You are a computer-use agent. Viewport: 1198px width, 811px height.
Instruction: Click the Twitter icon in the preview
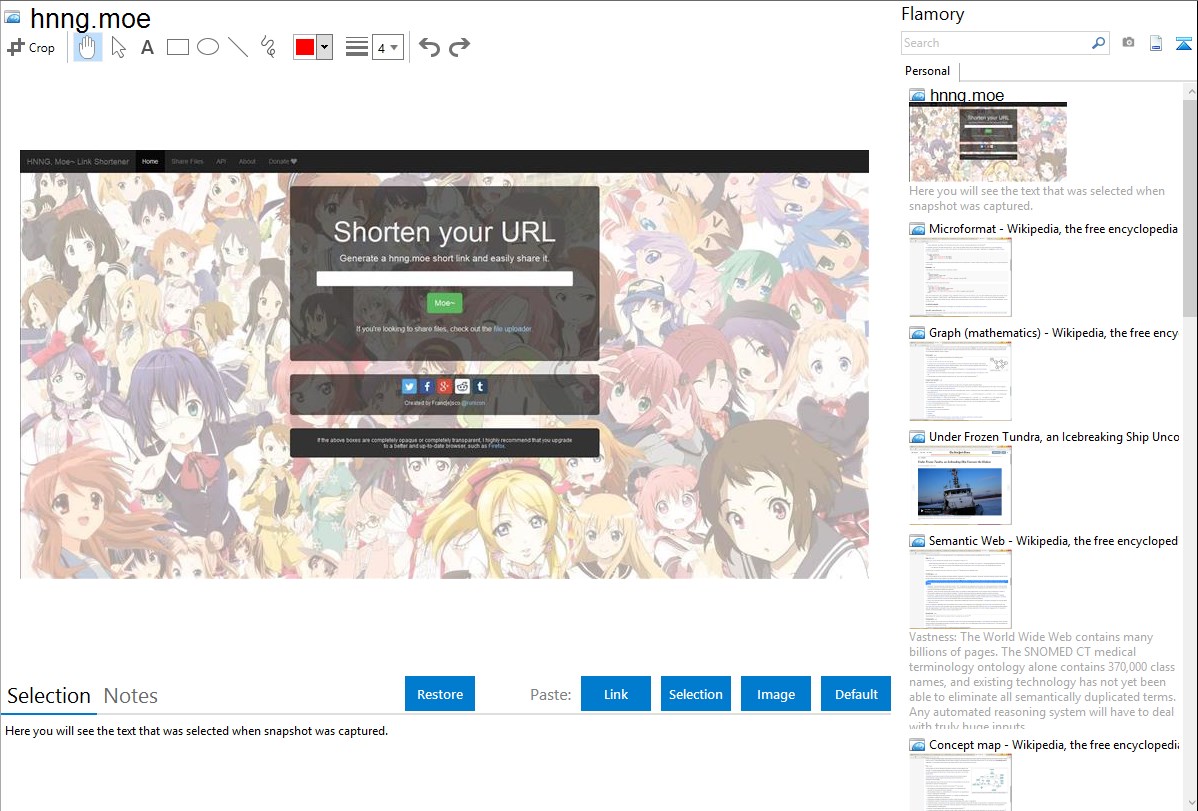[x=409, y=387]
